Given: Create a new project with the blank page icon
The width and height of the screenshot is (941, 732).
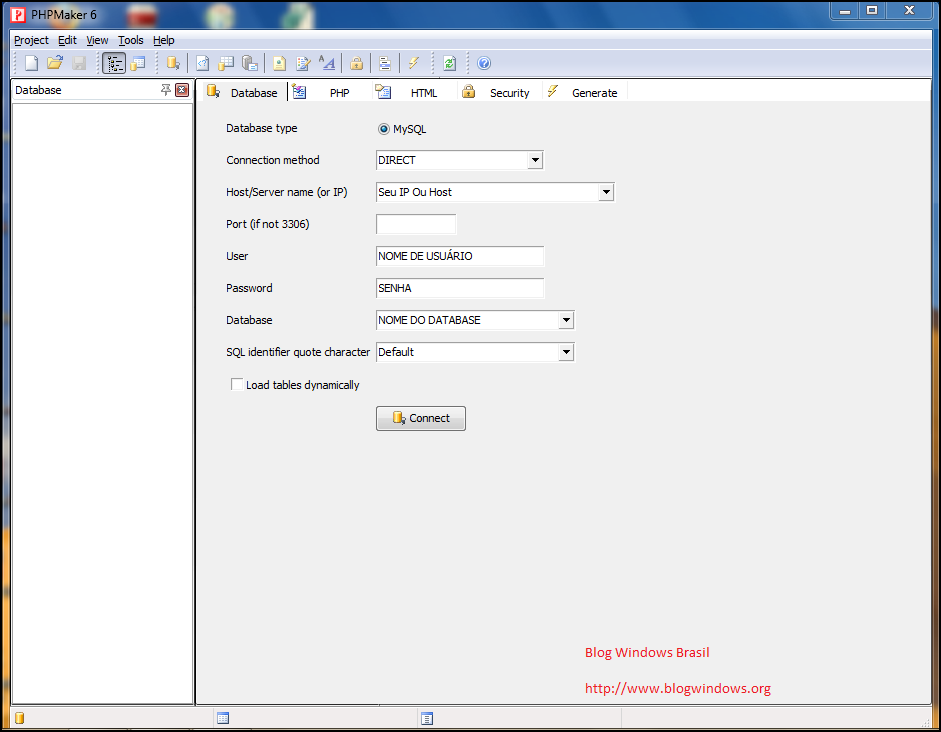Looking at the screenshot, I should click(x=31, y=63).
